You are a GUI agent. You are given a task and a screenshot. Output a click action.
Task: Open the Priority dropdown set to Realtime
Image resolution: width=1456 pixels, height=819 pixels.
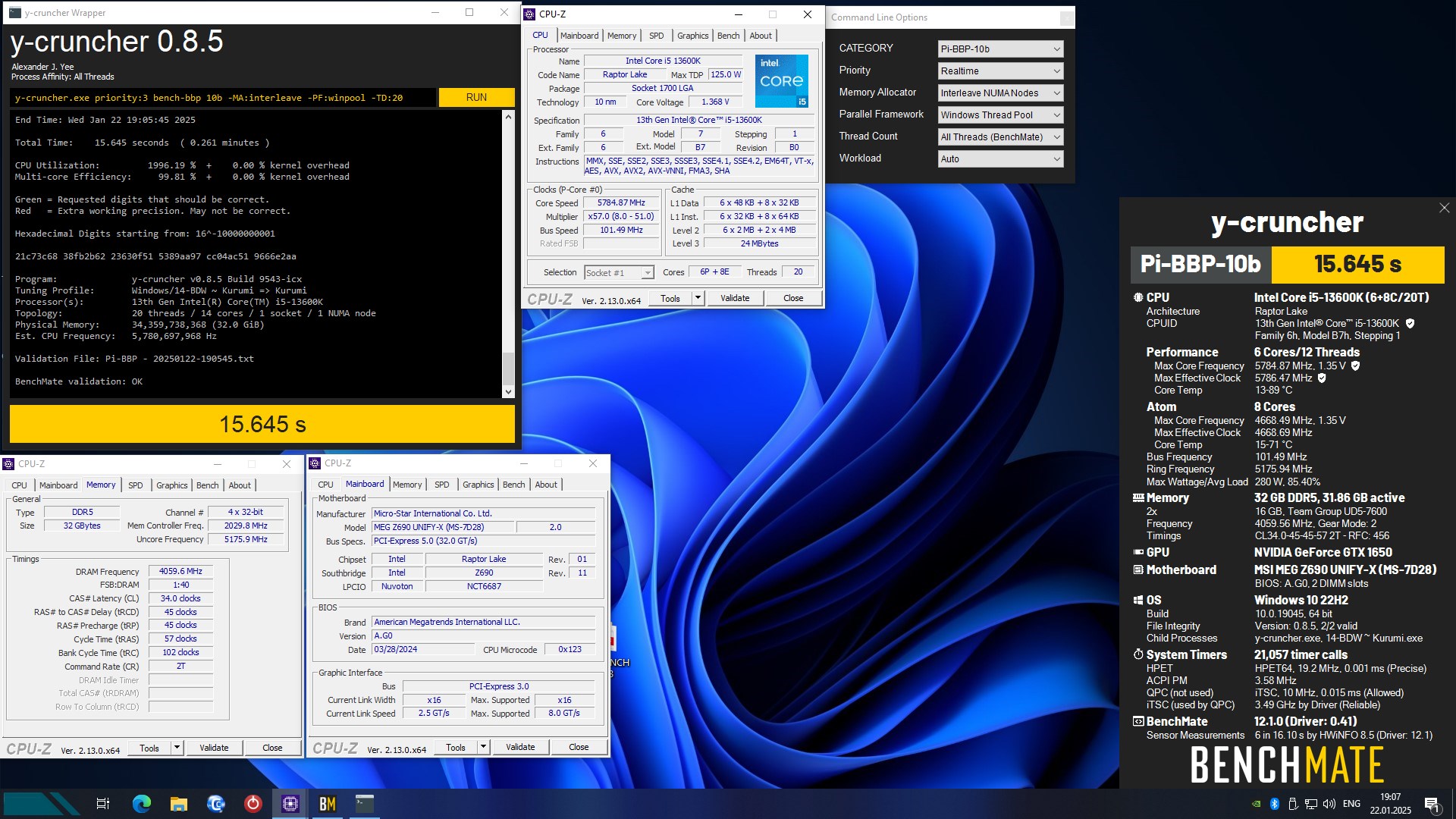tap(1000, 71)
